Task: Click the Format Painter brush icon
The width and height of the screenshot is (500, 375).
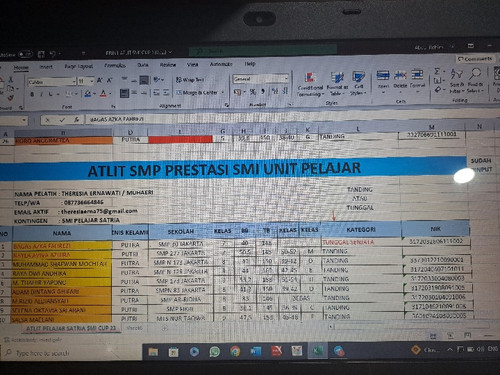Action: click(11, 98)
